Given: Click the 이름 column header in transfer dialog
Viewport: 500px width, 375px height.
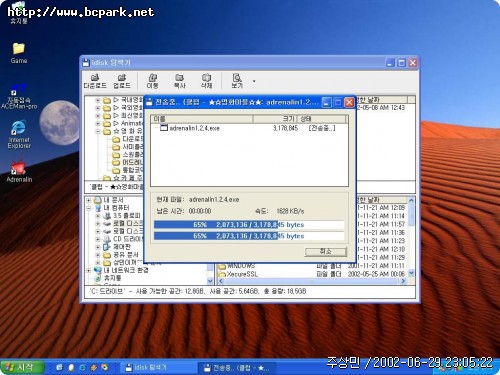Looking at the screenshot, I should [x=202, y=119].
